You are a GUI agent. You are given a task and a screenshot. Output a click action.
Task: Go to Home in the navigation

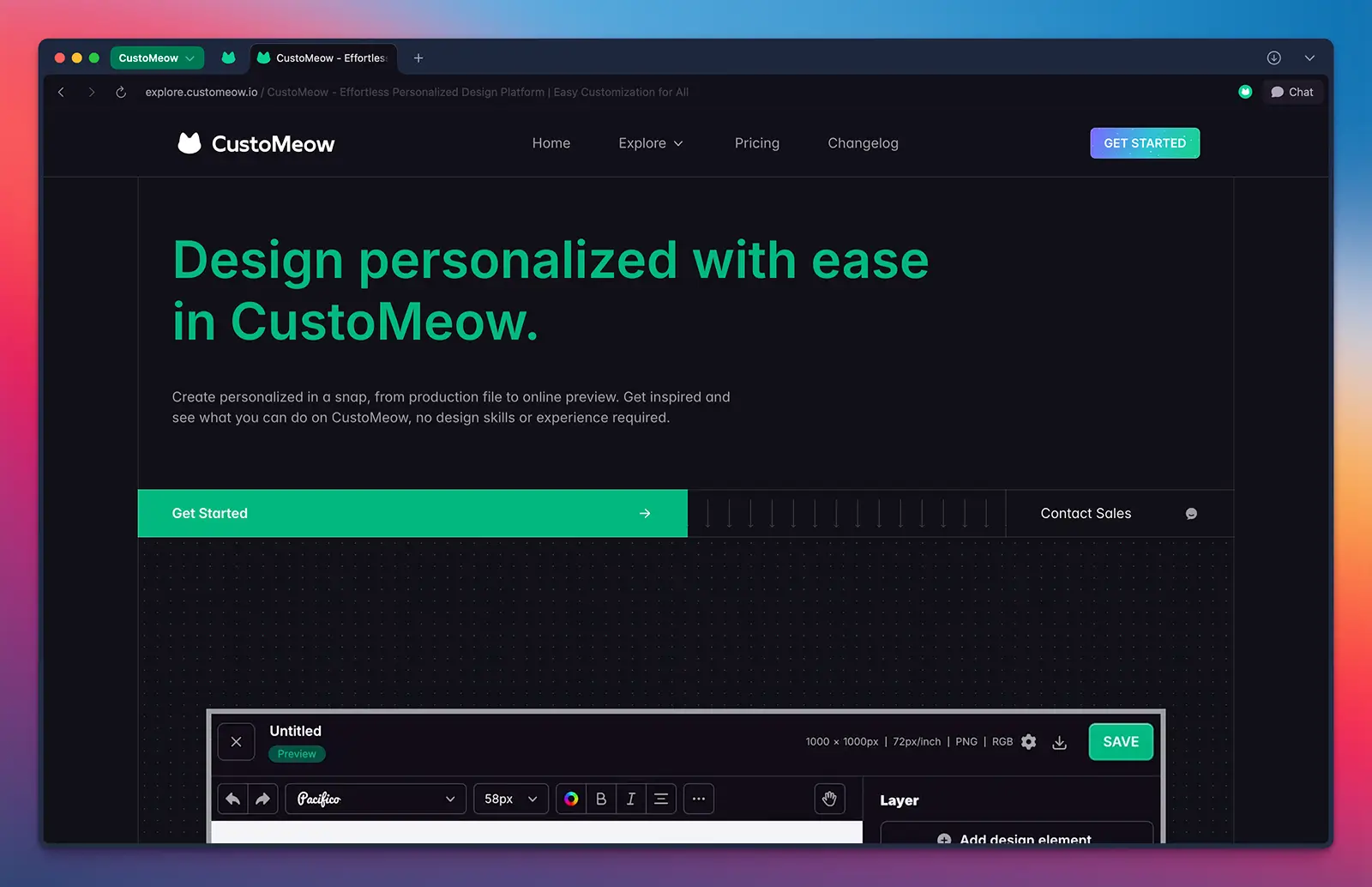(x=551, y=143)
